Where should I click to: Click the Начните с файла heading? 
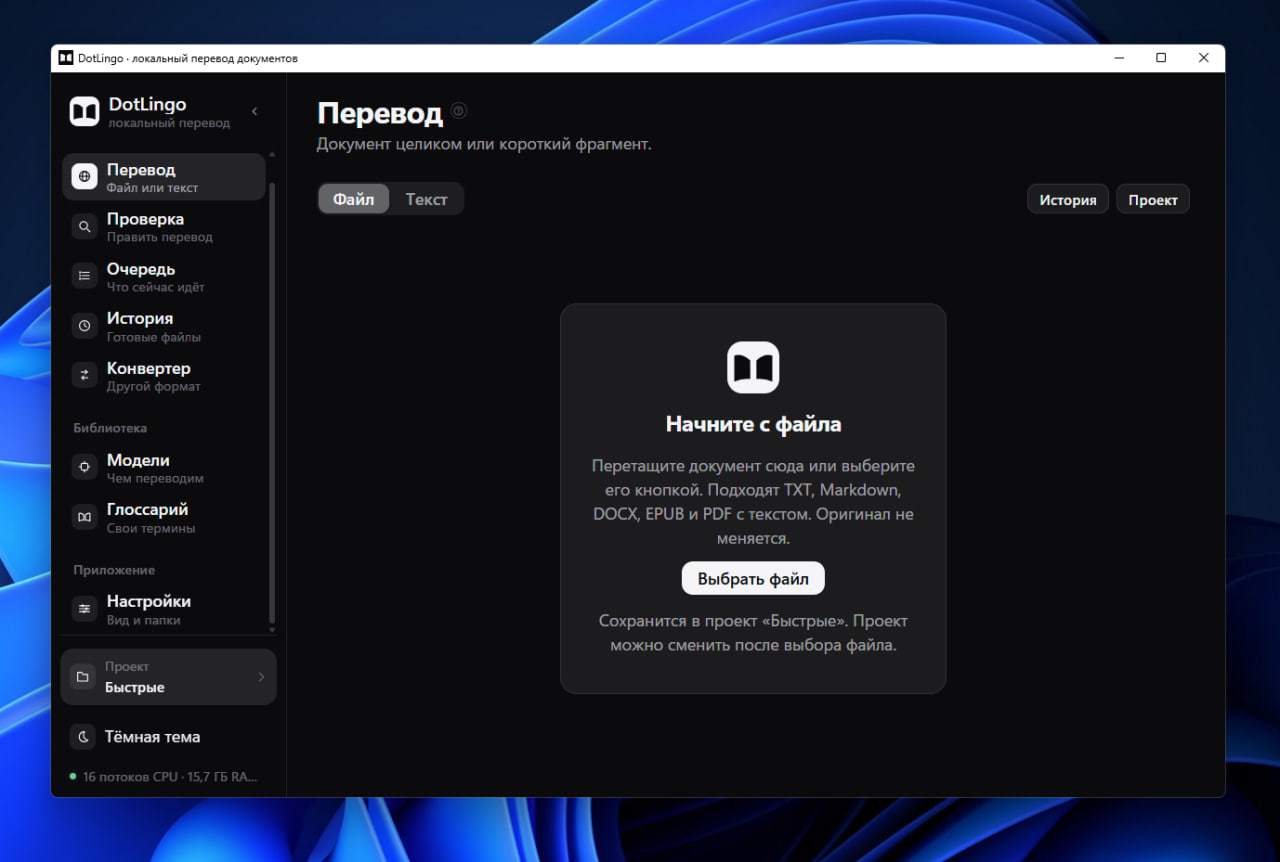point(753,424)
